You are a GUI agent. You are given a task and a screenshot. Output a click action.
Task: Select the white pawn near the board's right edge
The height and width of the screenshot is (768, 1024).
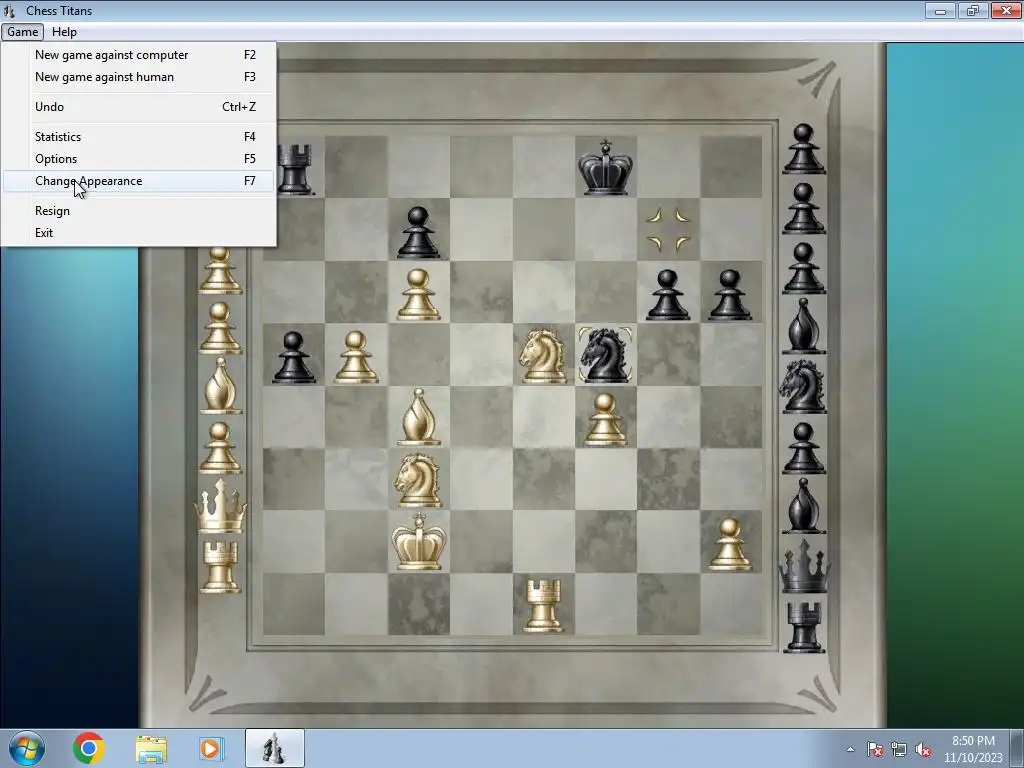click(x=730, y=545)
